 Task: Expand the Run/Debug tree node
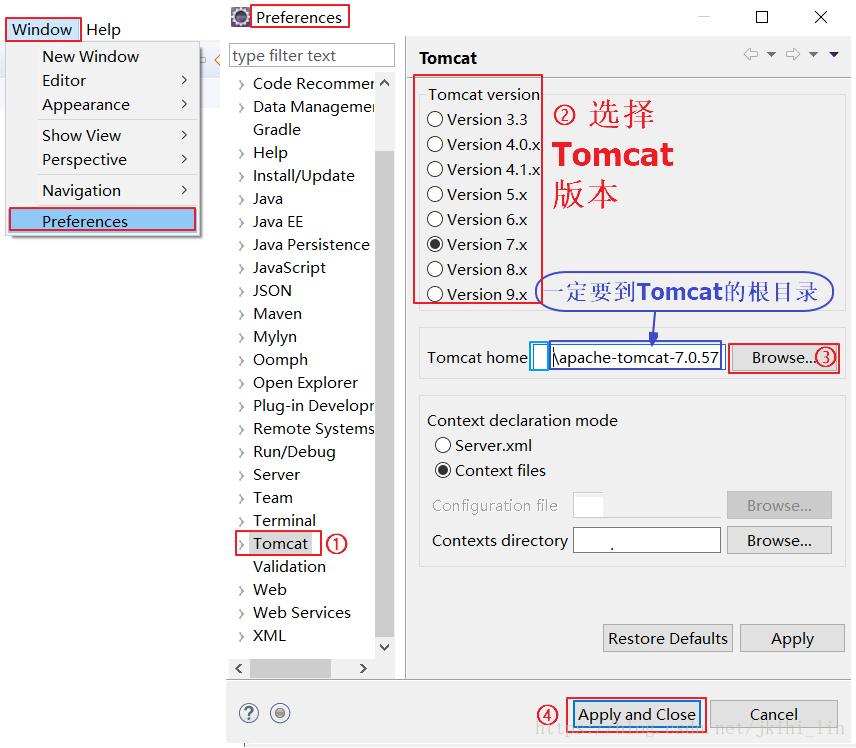[x=241, y=453]
